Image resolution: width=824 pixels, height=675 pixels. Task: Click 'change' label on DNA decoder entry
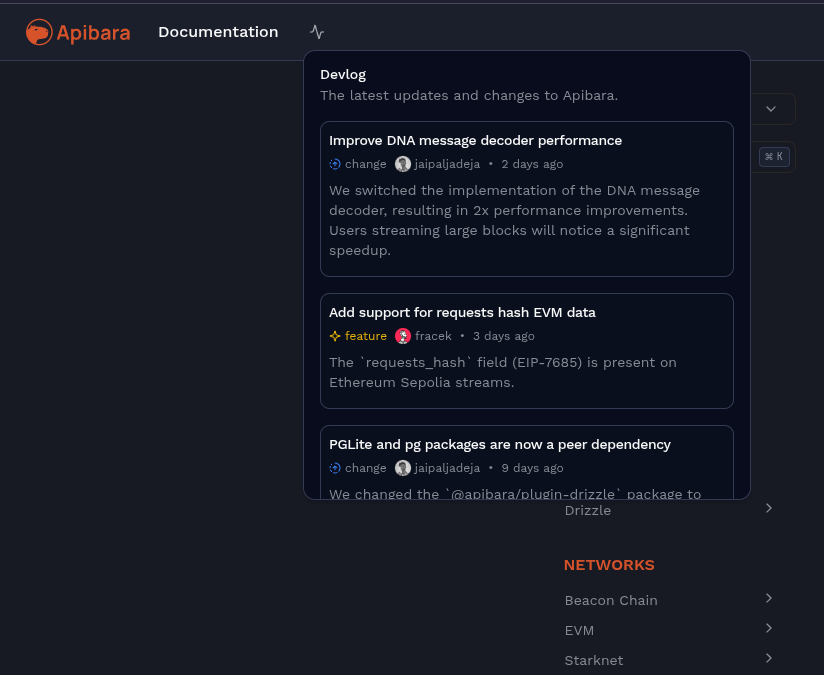pos(366,164)
